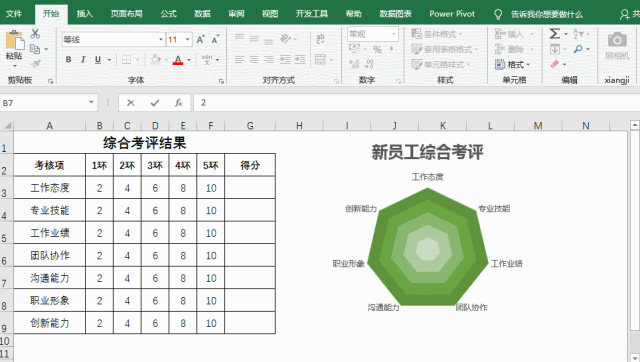Click the Fill down icon

[x=555, y=49]
